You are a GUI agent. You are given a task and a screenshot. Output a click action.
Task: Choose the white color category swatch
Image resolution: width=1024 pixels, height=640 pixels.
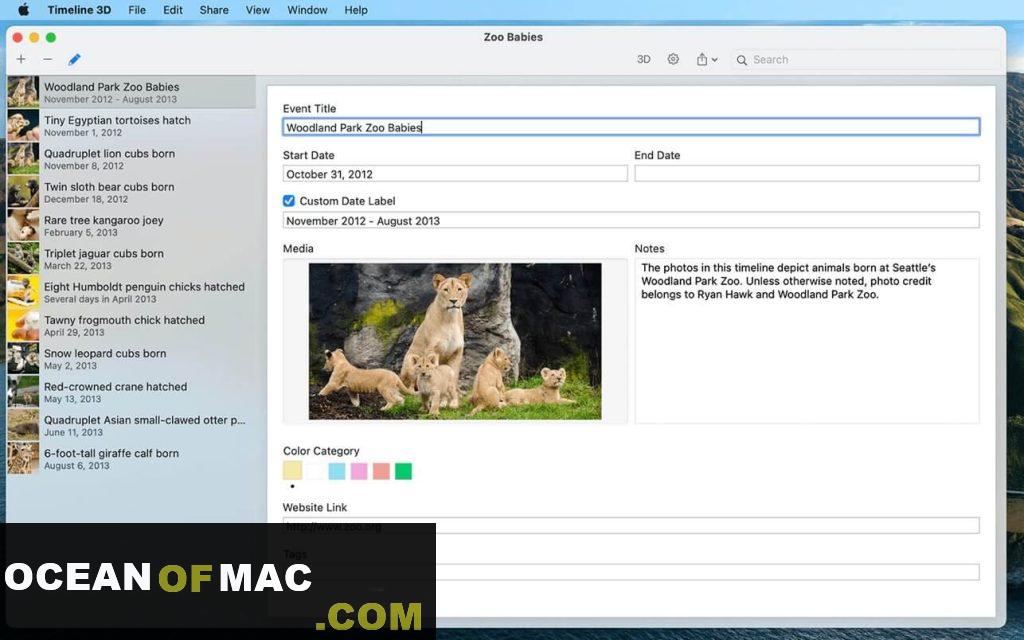point(315,471)
